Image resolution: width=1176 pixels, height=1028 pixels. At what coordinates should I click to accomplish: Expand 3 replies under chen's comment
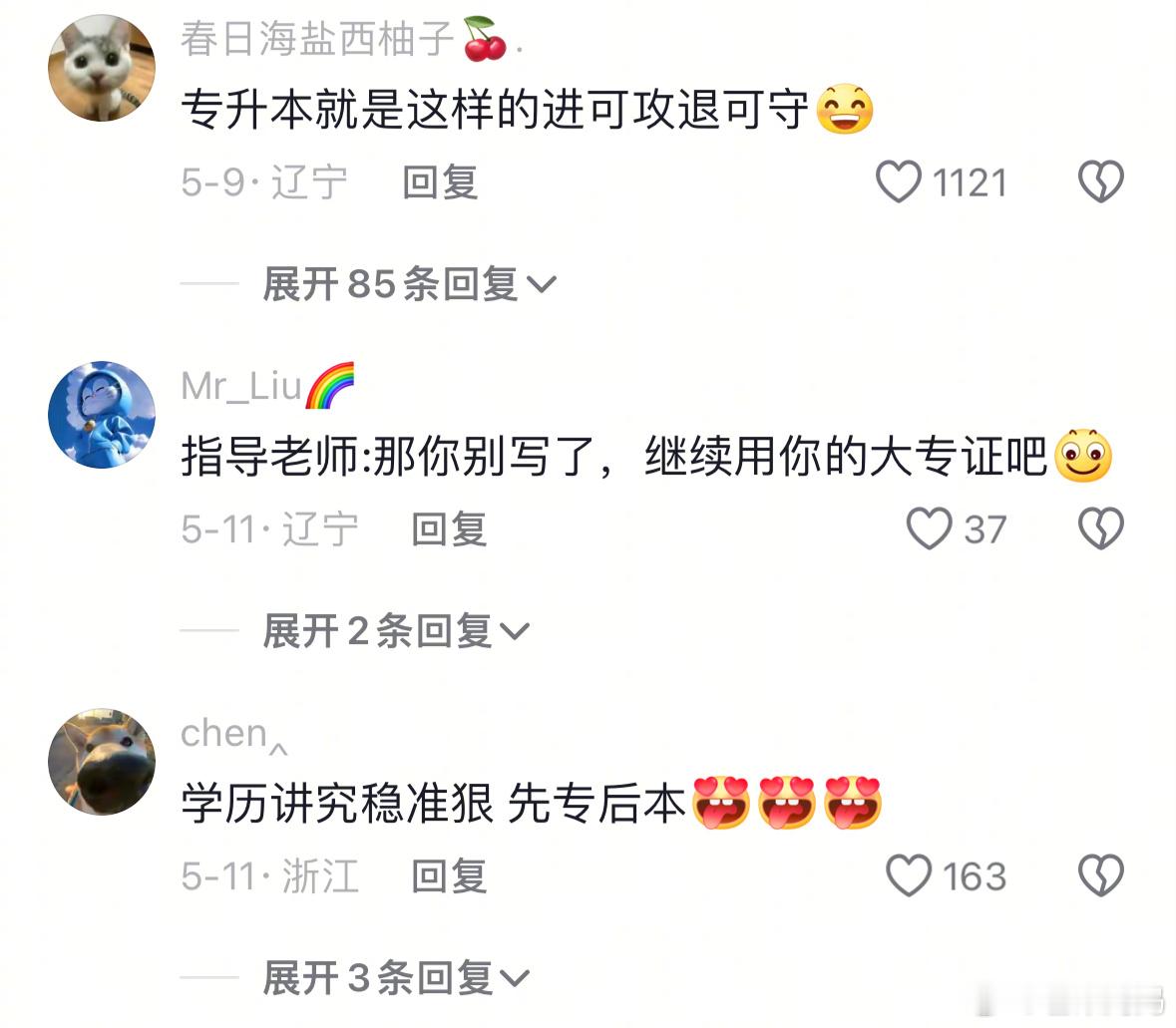pos(396,978)
